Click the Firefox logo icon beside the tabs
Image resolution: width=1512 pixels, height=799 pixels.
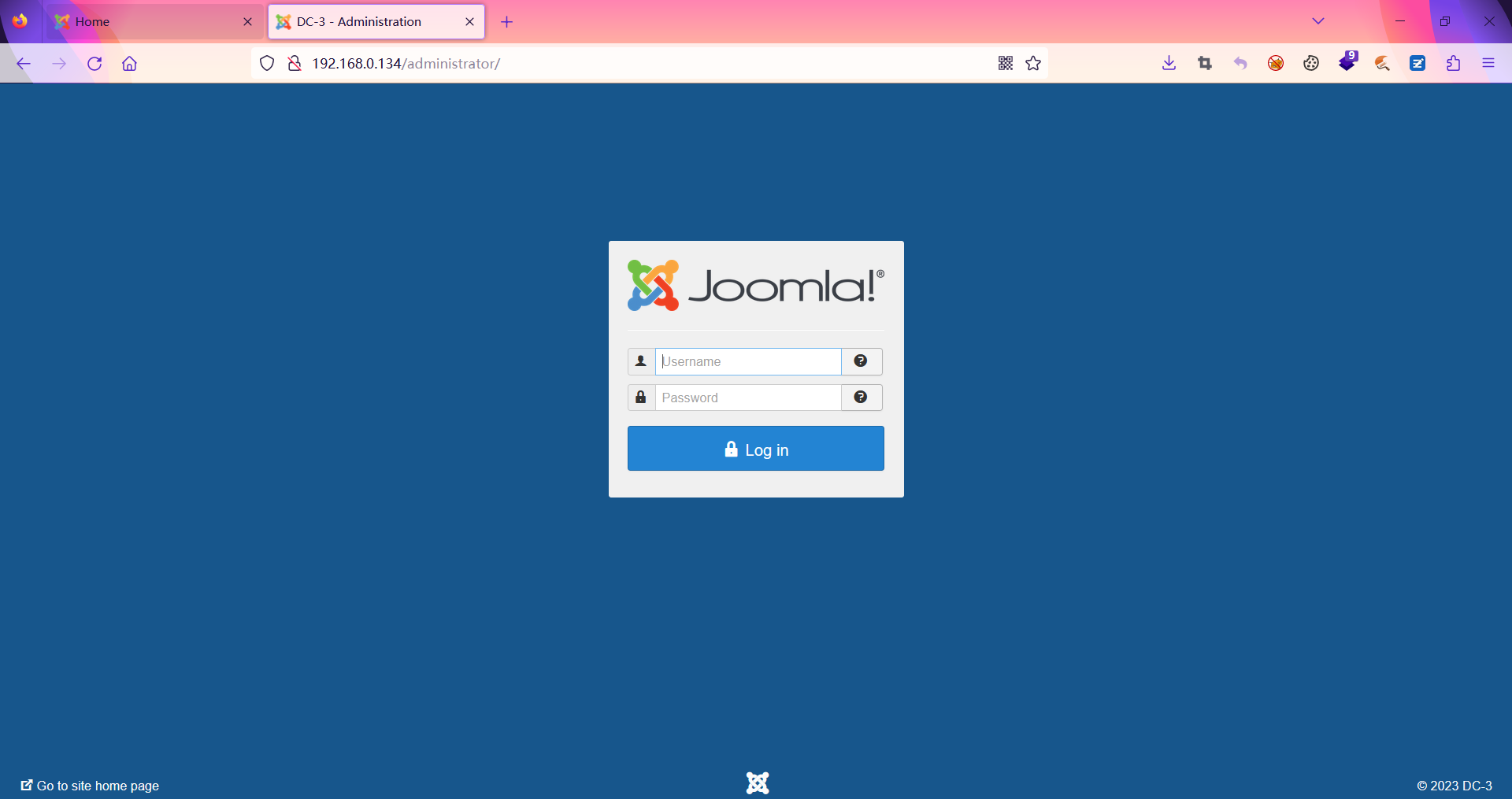20,21
